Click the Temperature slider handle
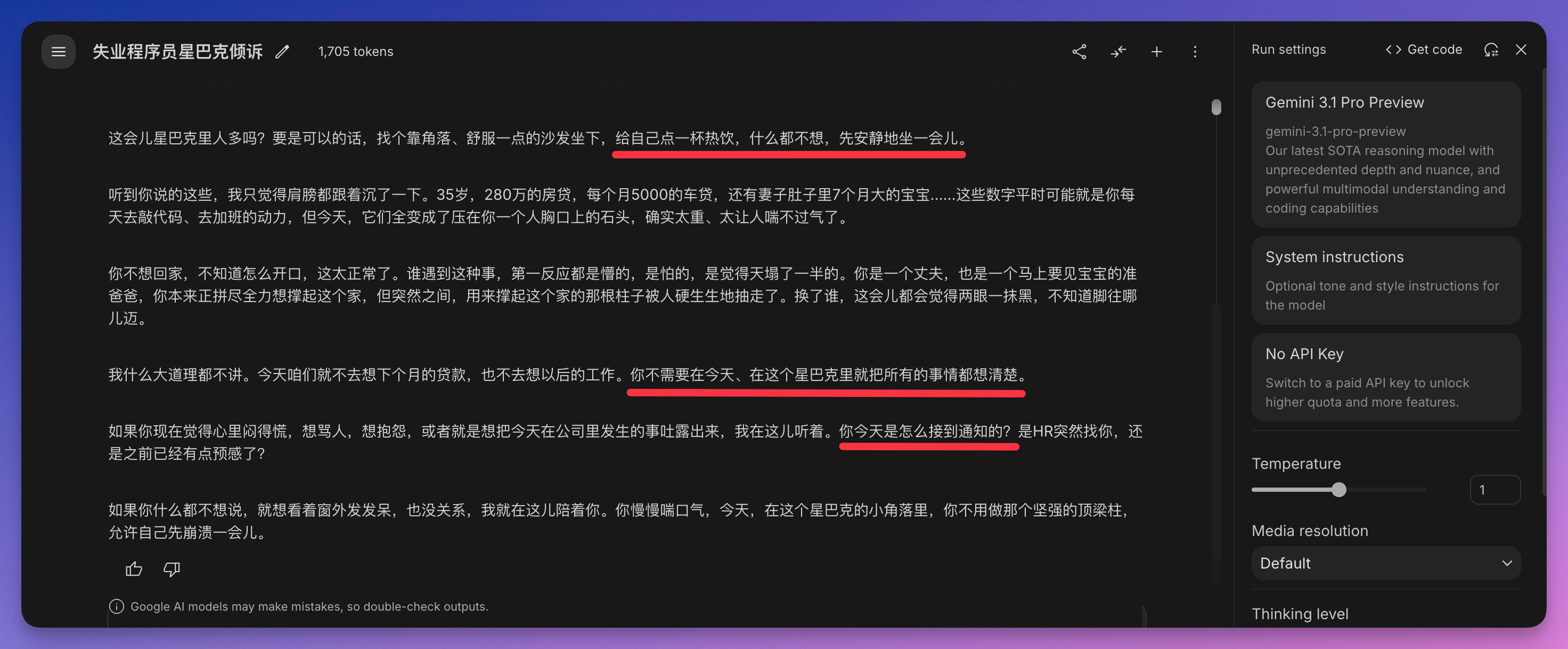 [x=1338, y=490]
